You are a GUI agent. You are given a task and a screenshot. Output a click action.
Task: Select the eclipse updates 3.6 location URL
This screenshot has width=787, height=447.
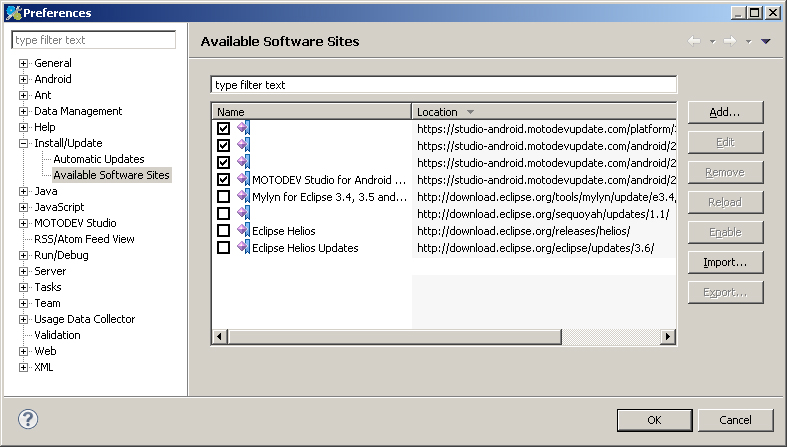tap(536, 248)
